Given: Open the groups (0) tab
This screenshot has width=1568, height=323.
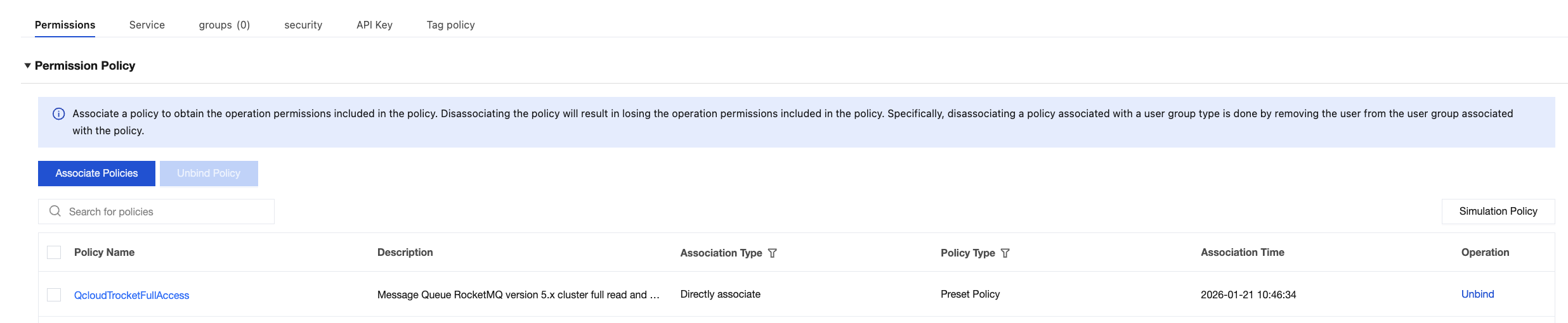Looking at the screenshot, I should coord(224,25).
